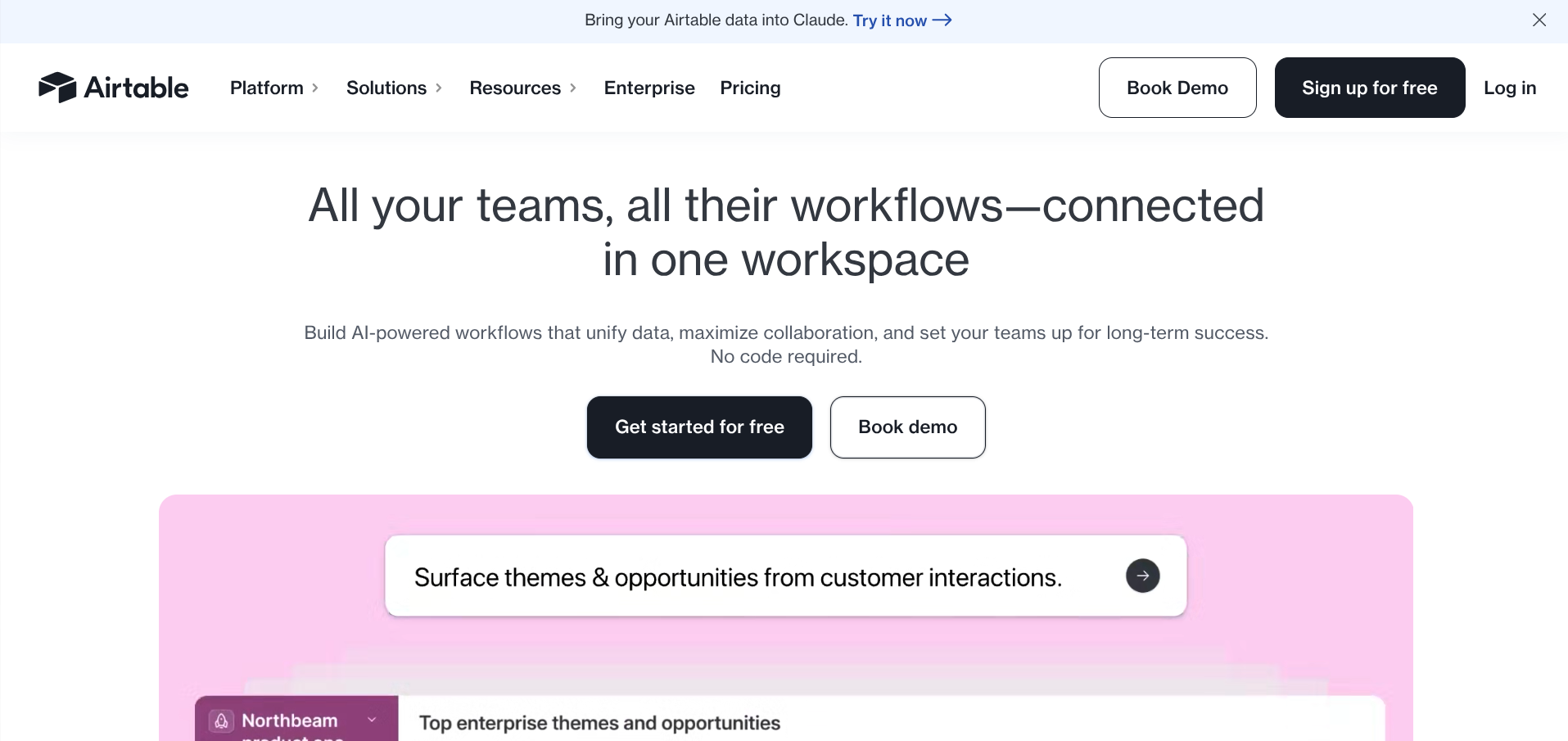Image resolution: width=1568 pixels, height=741 pixels.
Task: Click the Airtable logo icon
Action: (x=57, y=88)
